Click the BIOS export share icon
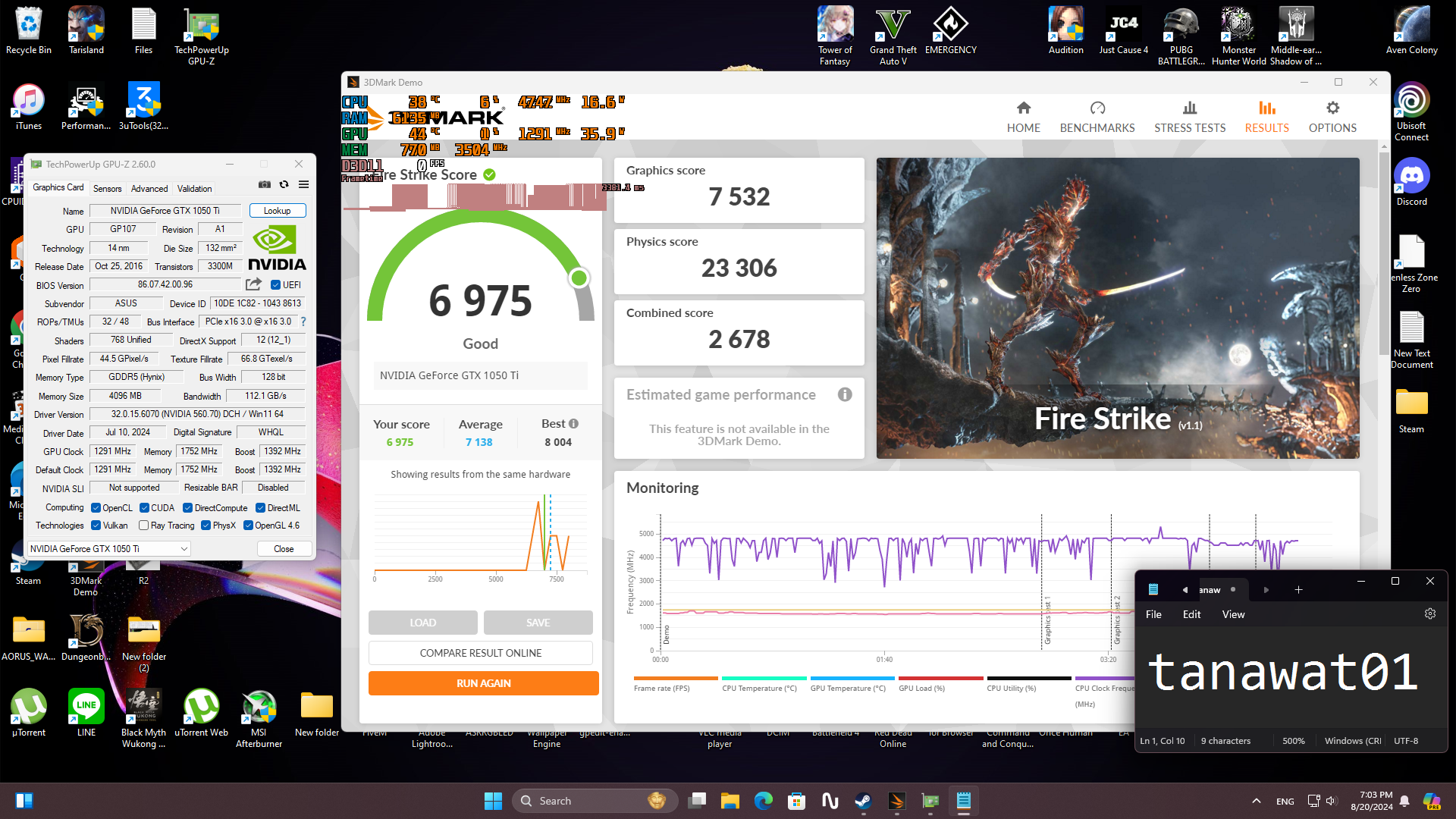The image size is (1456, 819). 253,284
